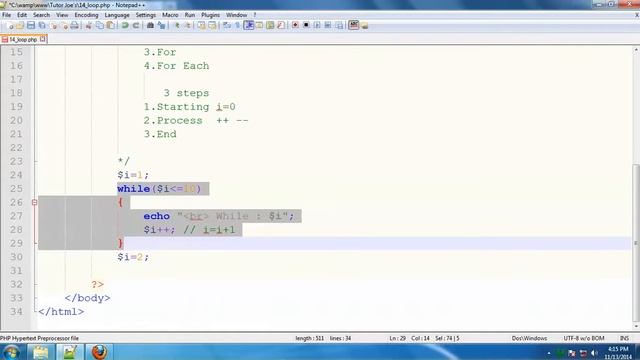The height and width of the screenshot is (360, 640).
Task: Click the Save recorded macro icon
Action: coord(339,25)
